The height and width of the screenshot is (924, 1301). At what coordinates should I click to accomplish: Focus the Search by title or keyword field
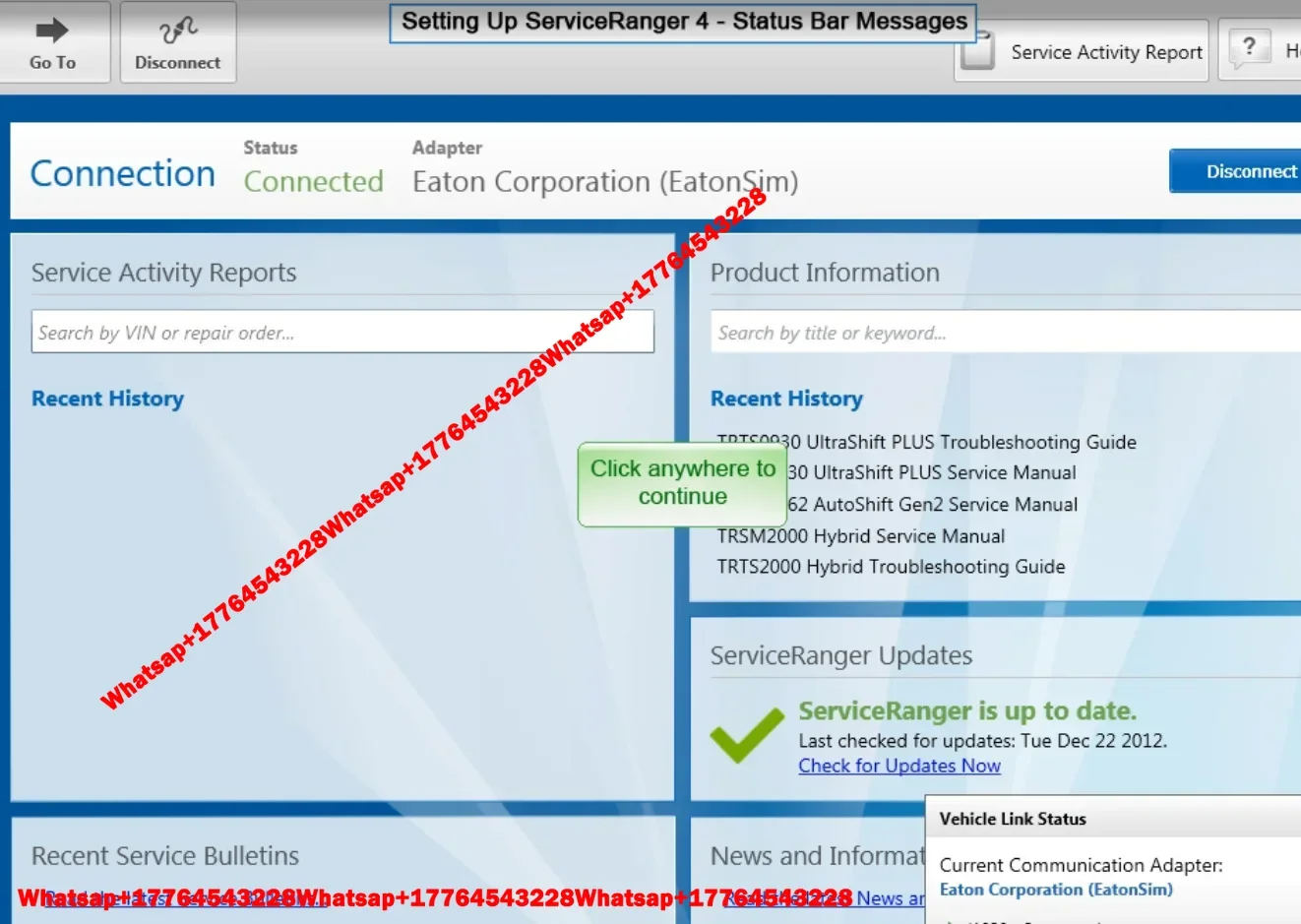[x=1006, y=332]
